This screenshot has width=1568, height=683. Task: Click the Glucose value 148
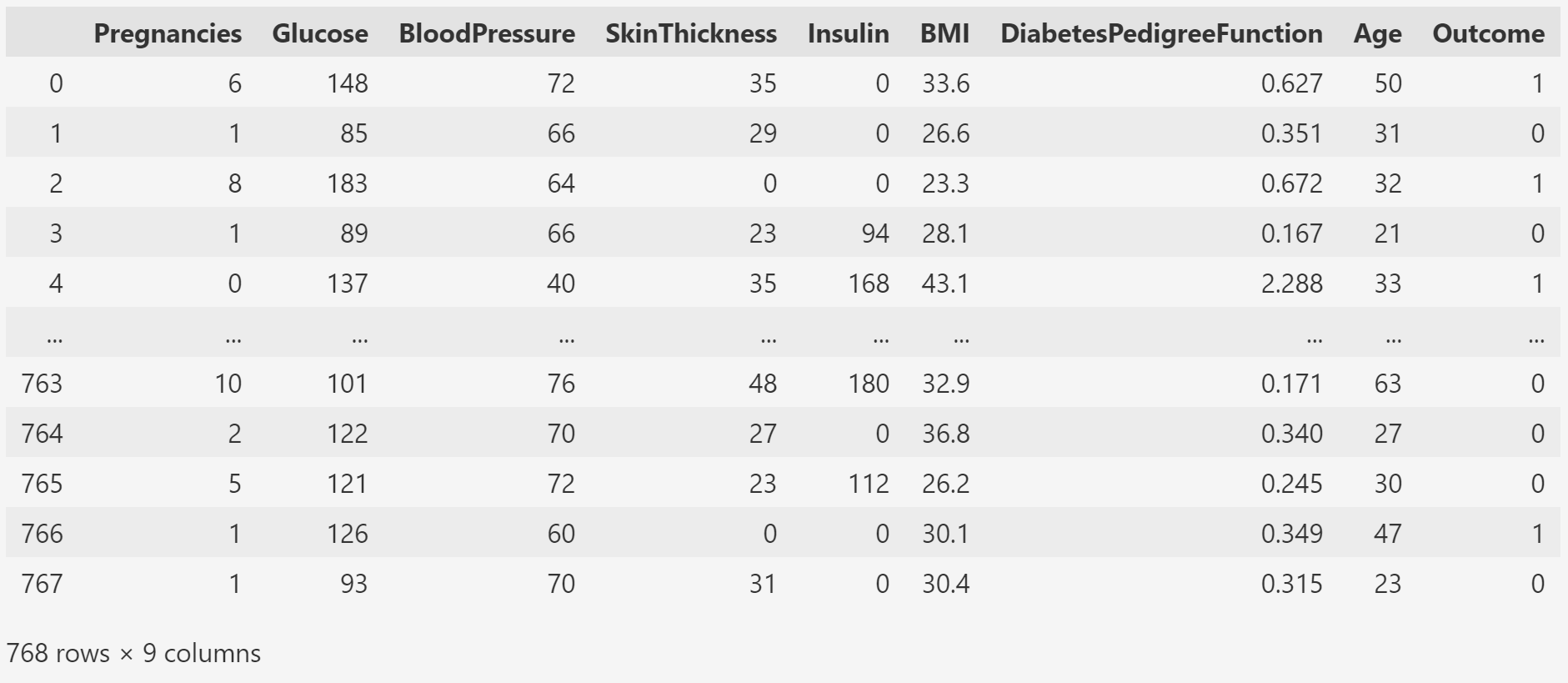347,83
